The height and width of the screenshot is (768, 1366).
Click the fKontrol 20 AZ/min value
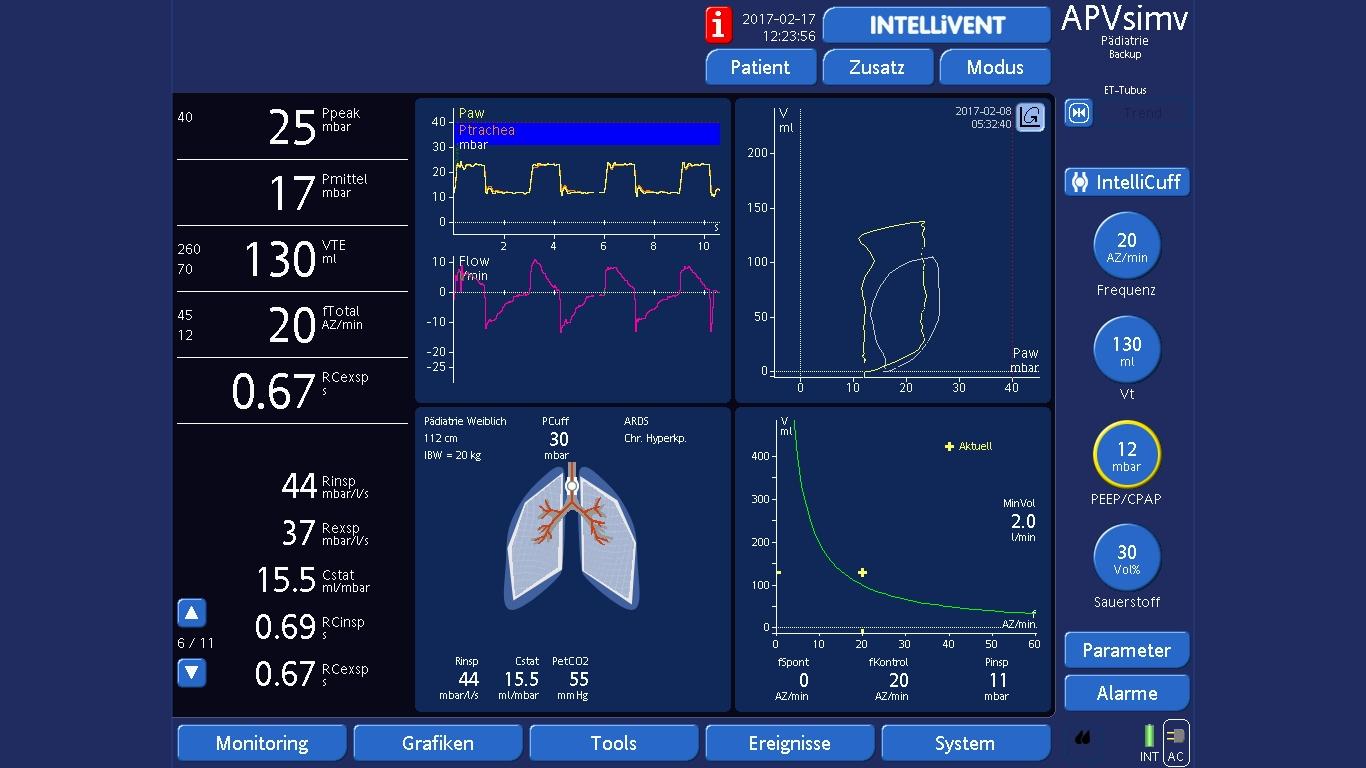coord(889,678)
